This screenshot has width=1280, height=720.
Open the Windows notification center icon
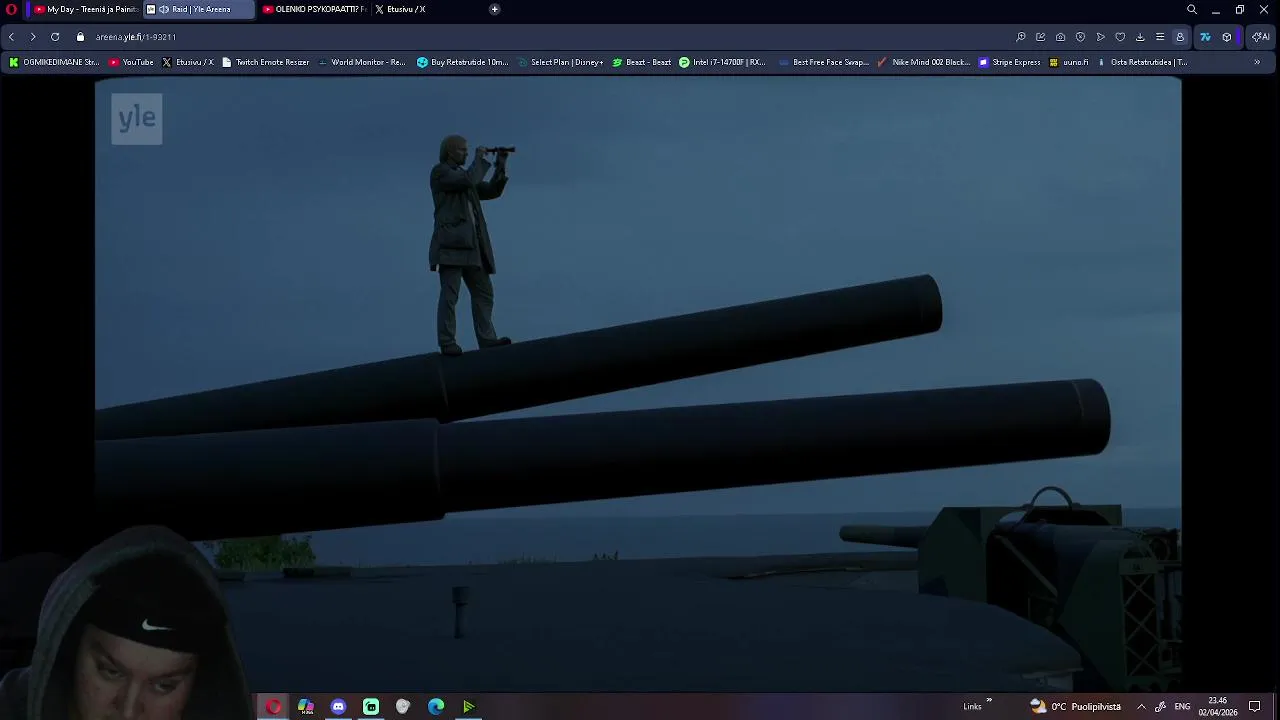1255,707
